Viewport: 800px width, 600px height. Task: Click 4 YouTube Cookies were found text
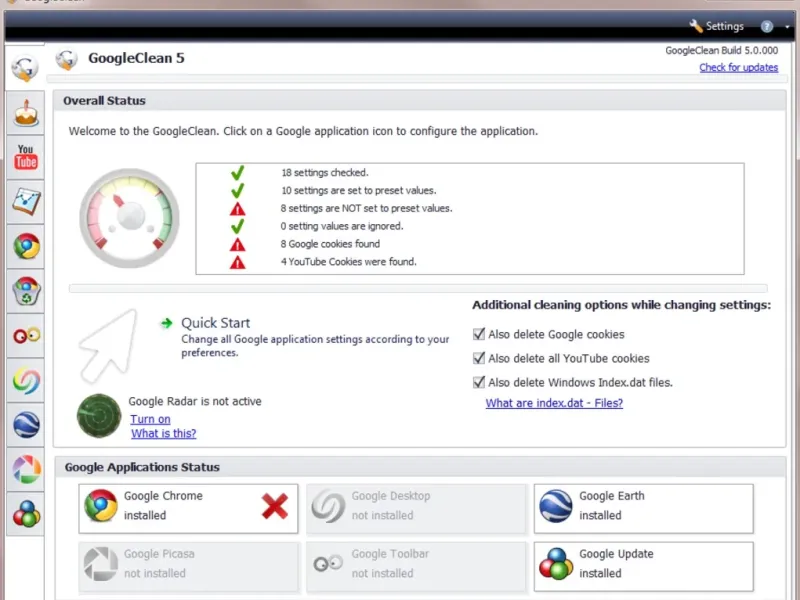(x=348, y=262)
